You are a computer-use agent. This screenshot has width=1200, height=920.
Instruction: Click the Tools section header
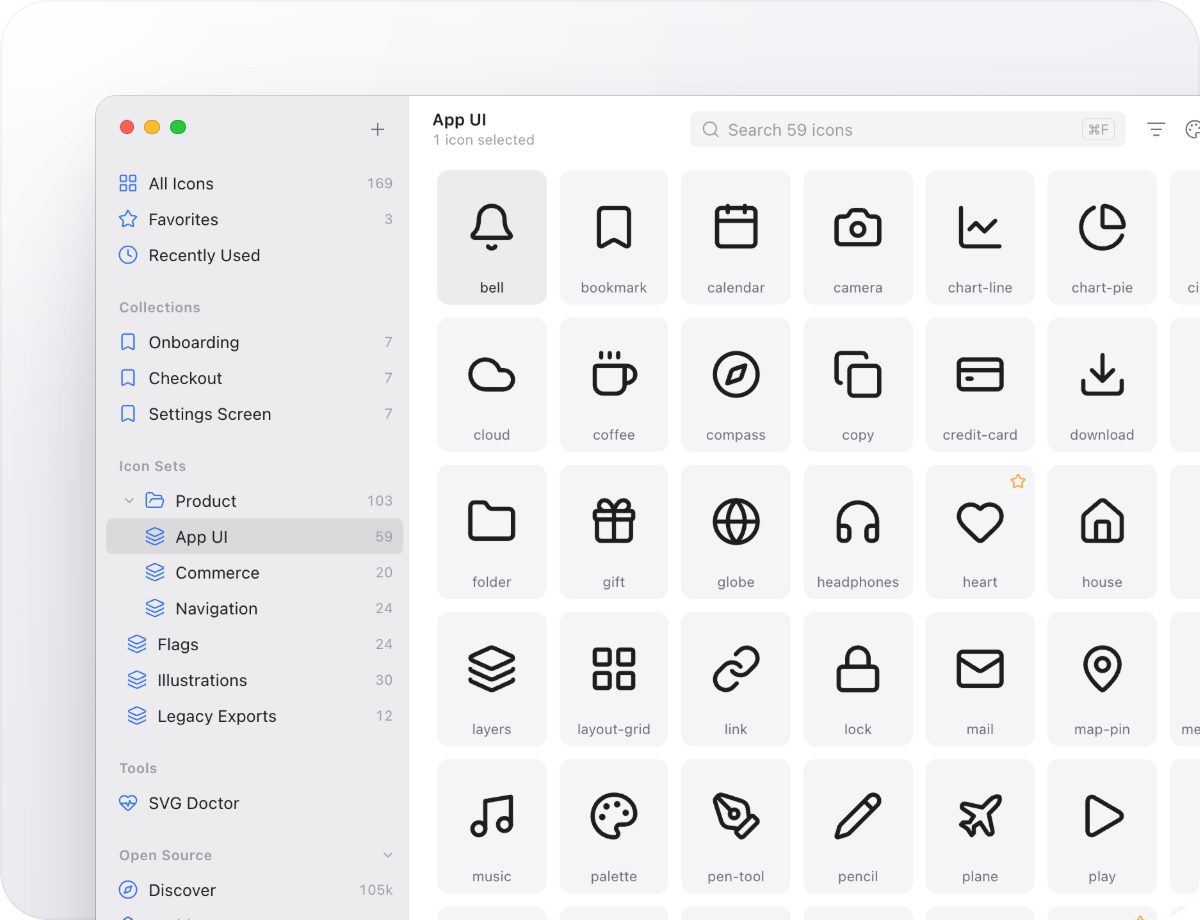[138, 768]
